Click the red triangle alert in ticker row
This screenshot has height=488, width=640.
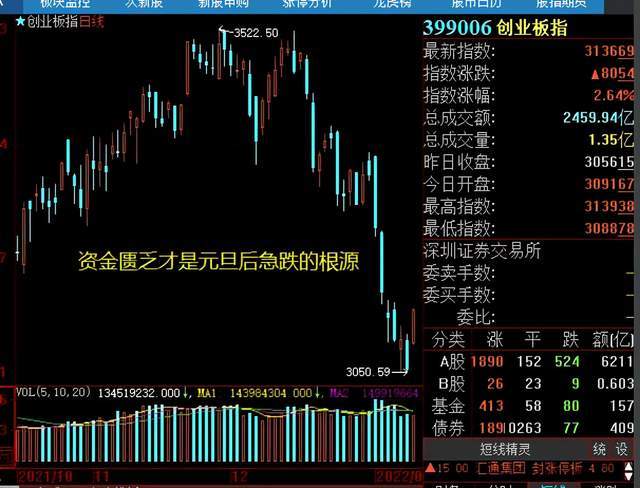430,468
